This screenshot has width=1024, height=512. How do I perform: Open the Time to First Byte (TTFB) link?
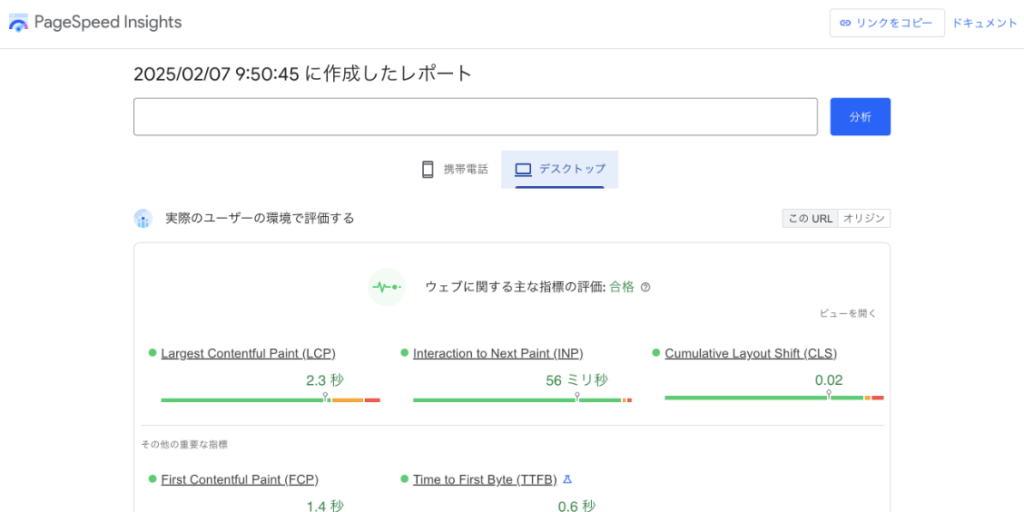485,479
